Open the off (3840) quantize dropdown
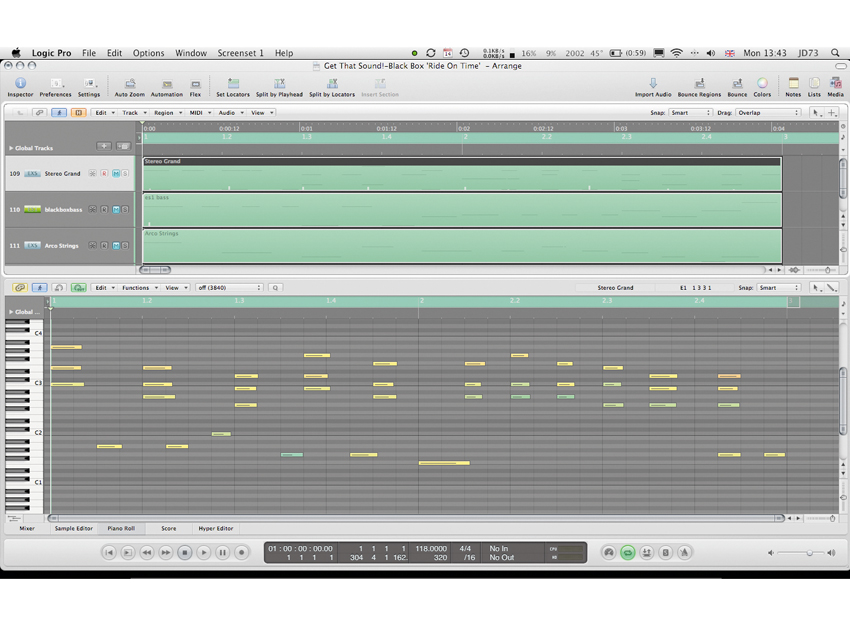Image resolution: width=850 pixels, height=638 pixels. tap(229, 288)
